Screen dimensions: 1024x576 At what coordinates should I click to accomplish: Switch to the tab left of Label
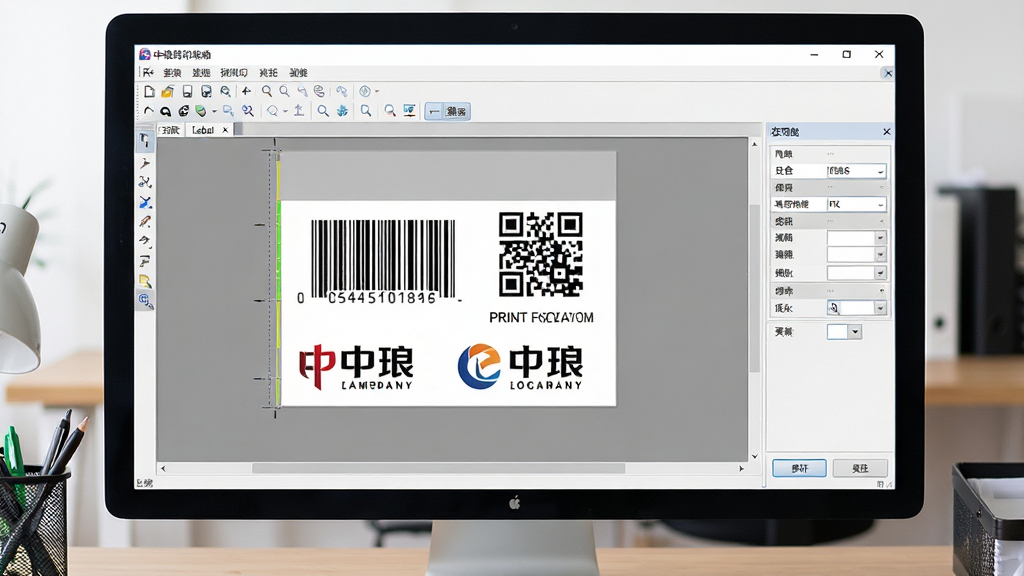click(x=170, y=130)
